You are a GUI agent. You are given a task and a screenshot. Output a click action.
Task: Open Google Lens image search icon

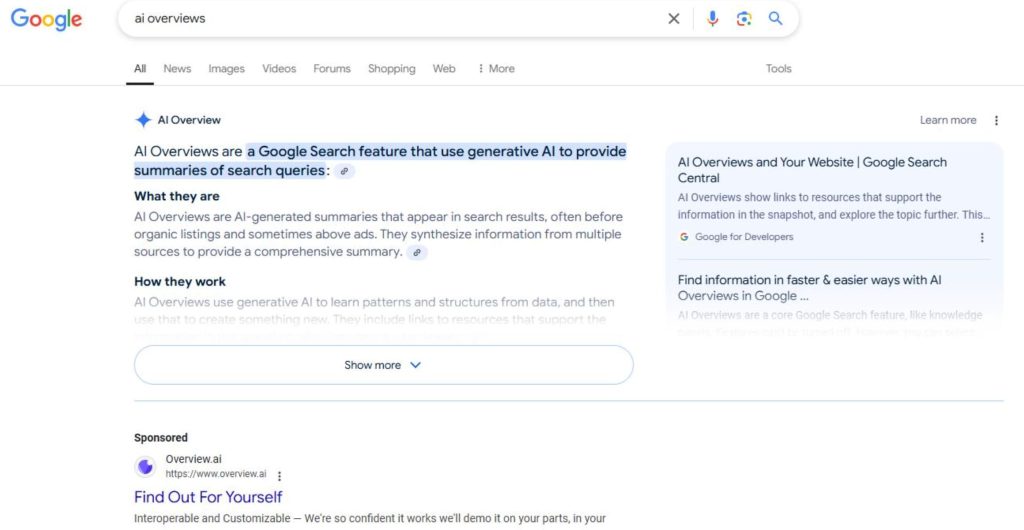pos(744,19)
